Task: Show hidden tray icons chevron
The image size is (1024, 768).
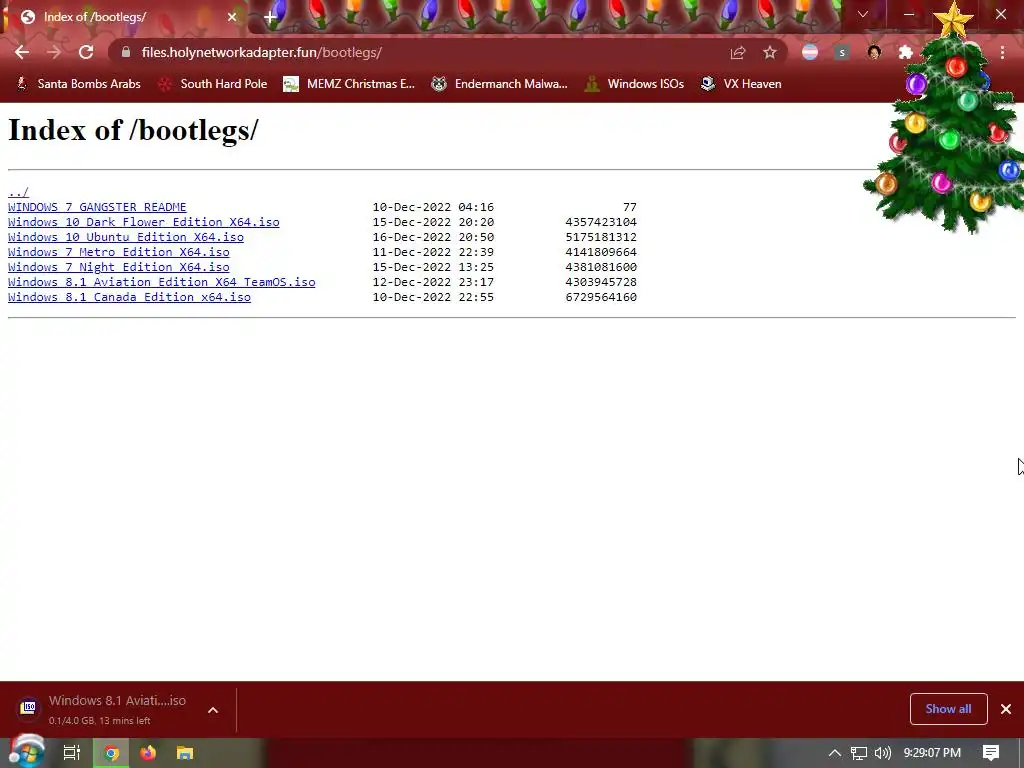Action: [x=835, y=753]
